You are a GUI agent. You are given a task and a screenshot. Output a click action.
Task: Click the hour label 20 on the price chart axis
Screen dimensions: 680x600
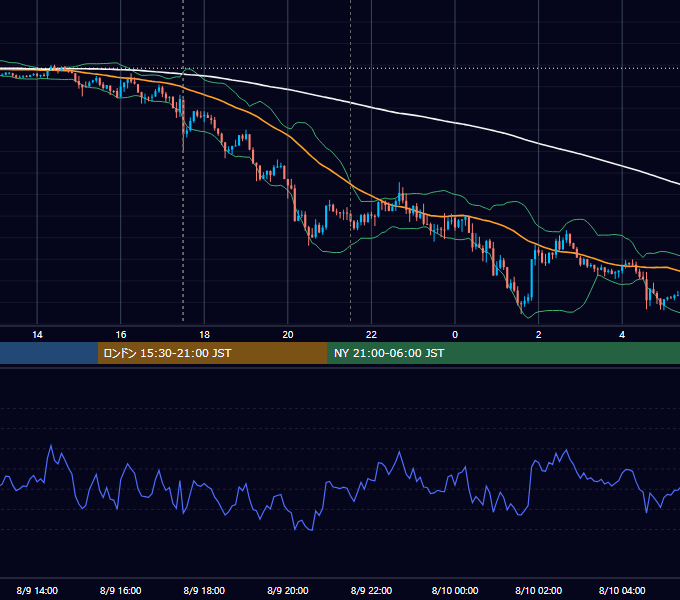tap(288, 335)
